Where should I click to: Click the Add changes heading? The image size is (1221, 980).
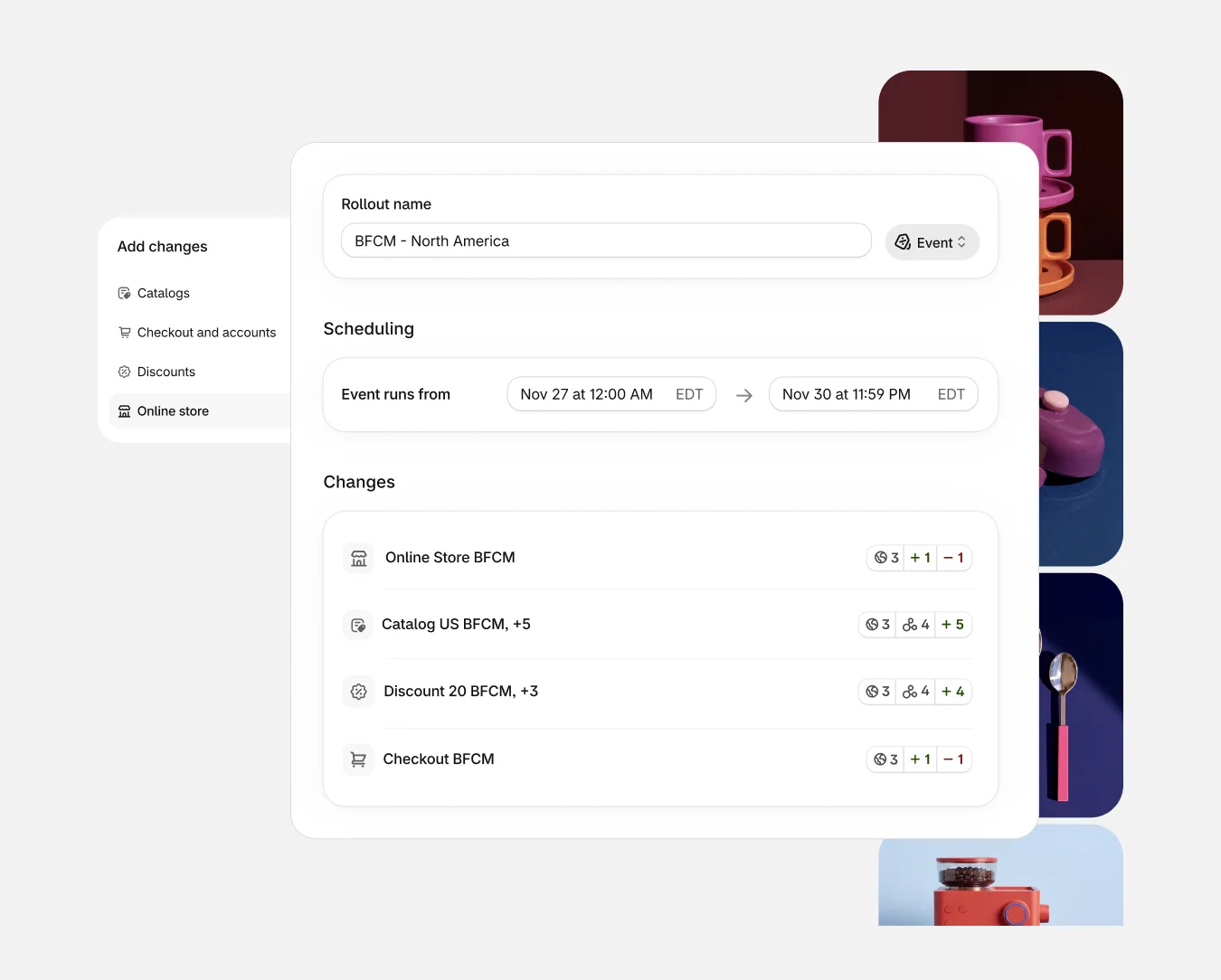(162, 247)
